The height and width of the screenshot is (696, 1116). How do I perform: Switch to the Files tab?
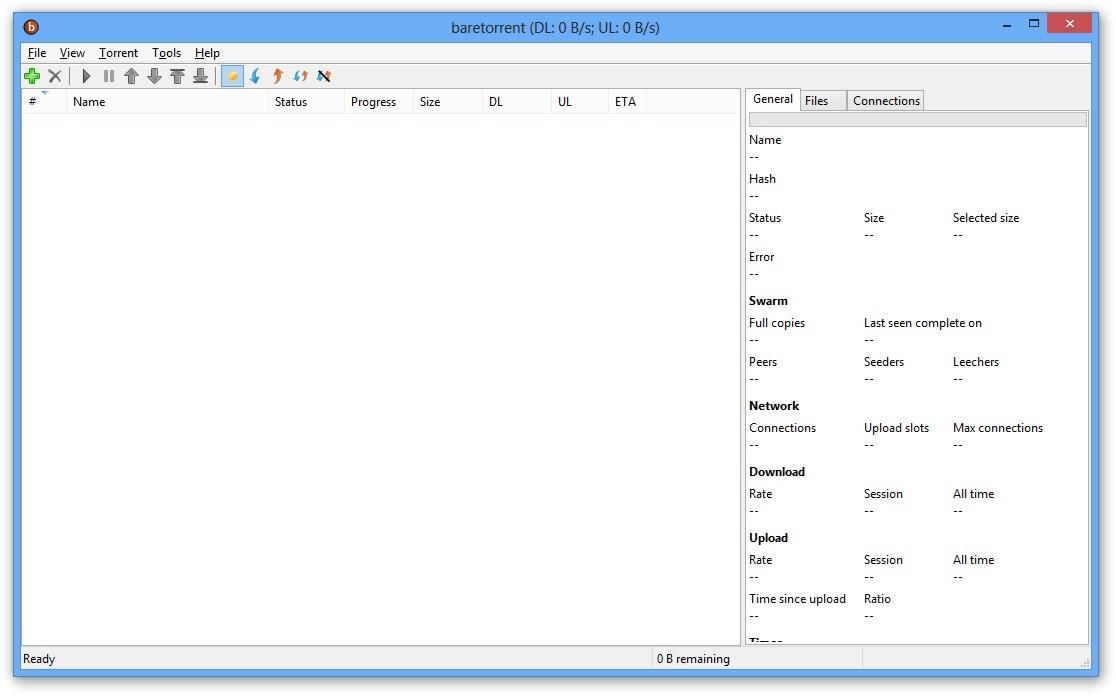pos(823,101)
